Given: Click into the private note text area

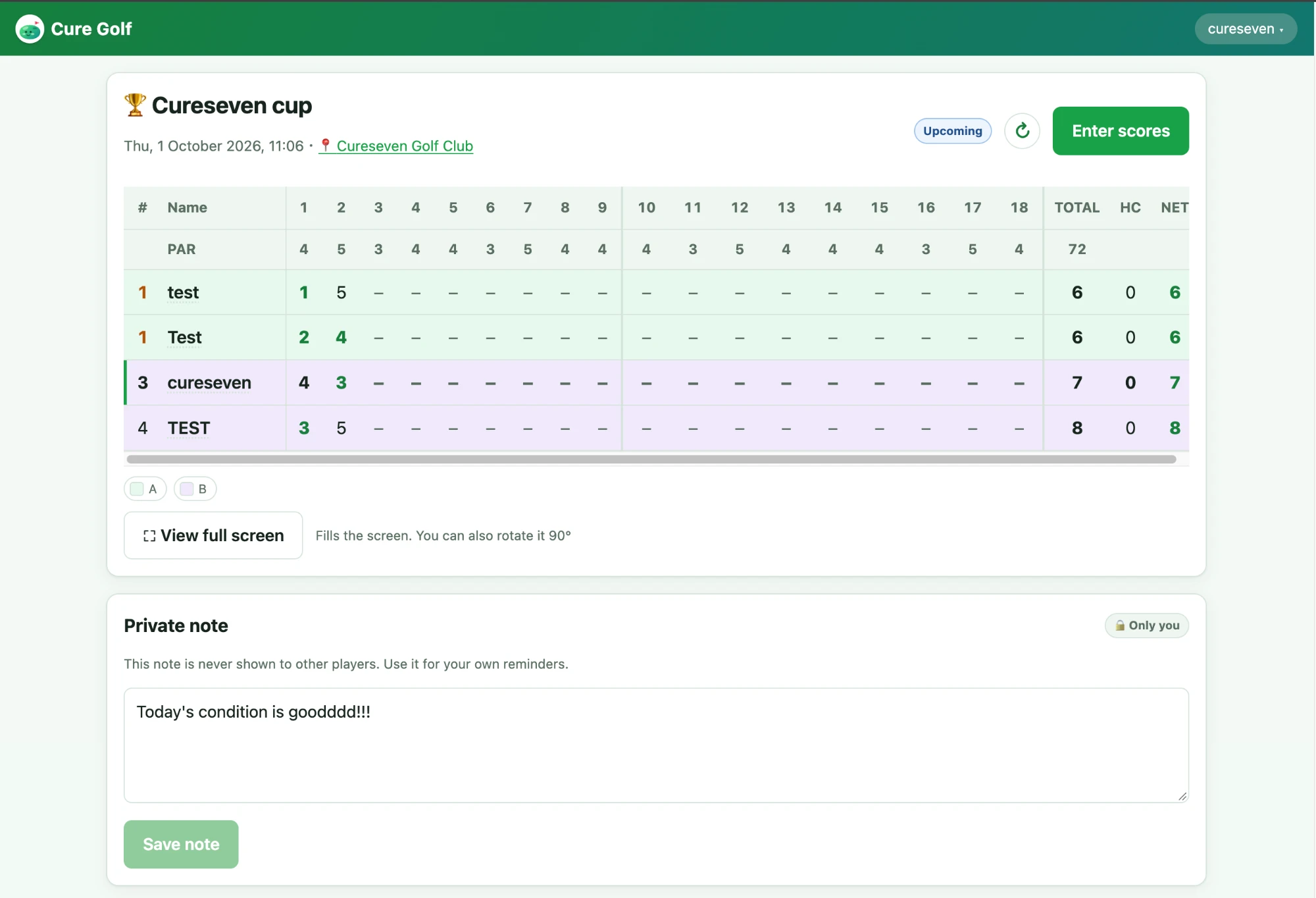Looking at the screenshot, I should [656, 745].
